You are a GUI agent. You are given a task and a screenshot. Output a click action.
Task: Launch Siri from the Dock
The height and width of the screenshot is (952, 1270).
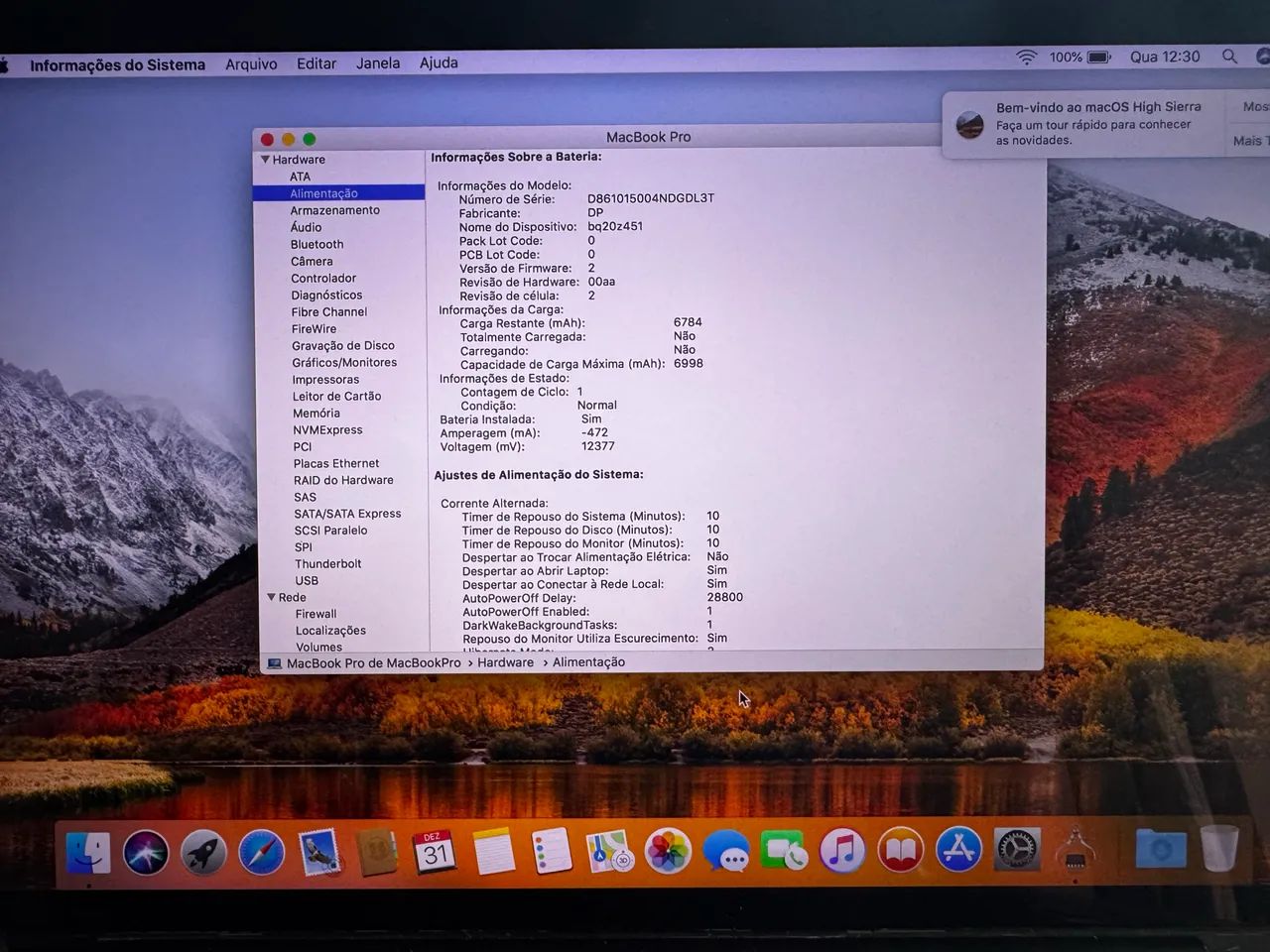pos(146,853)
